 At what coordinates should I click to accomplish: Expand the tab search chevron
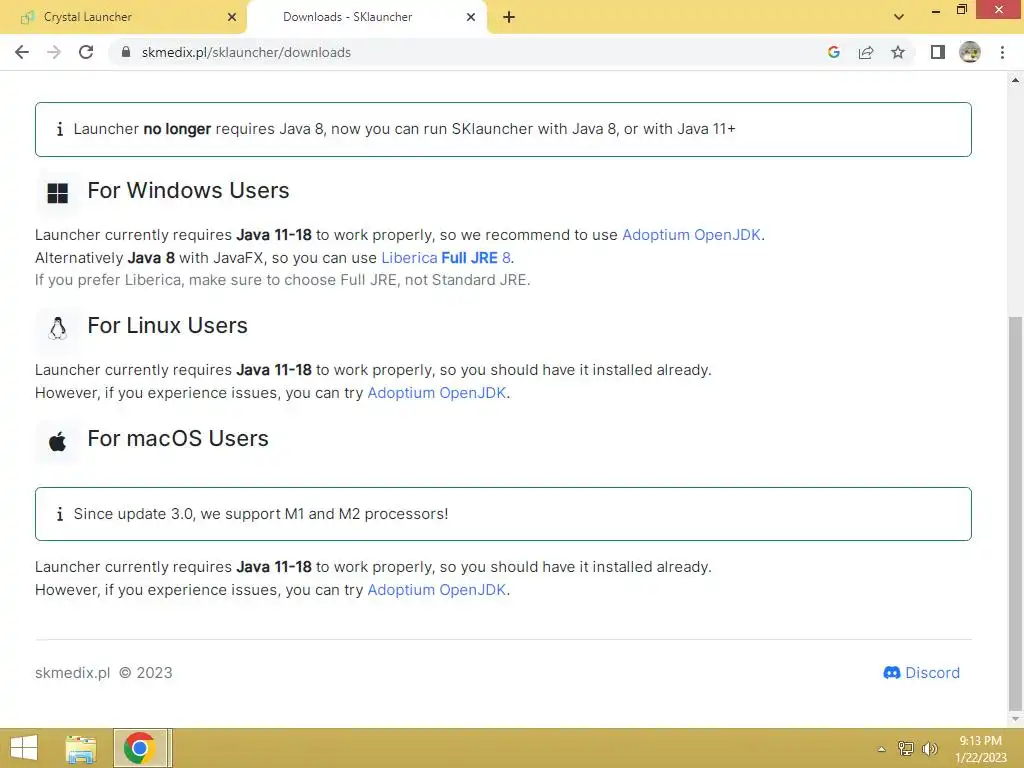click(x=899, y=17)
